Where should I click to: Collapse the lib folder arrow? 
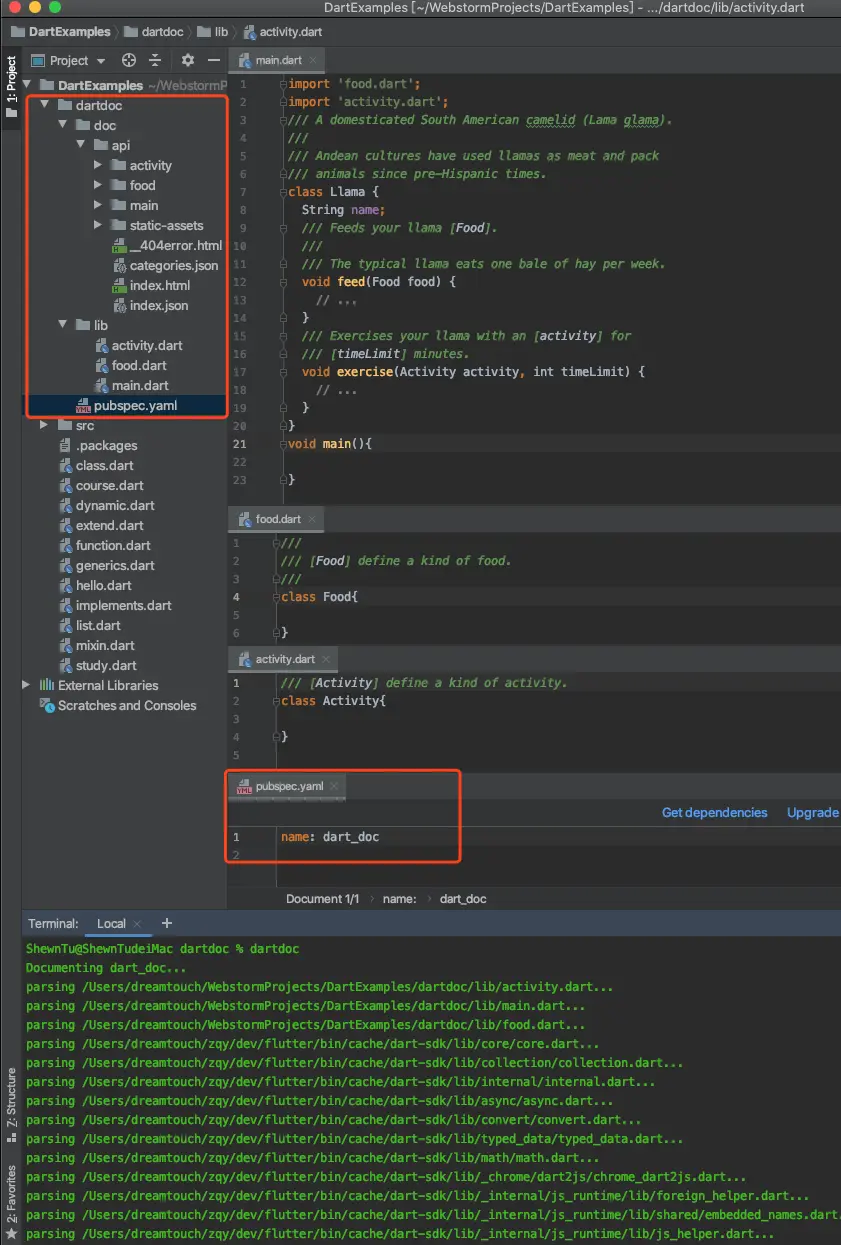[63, 326]
